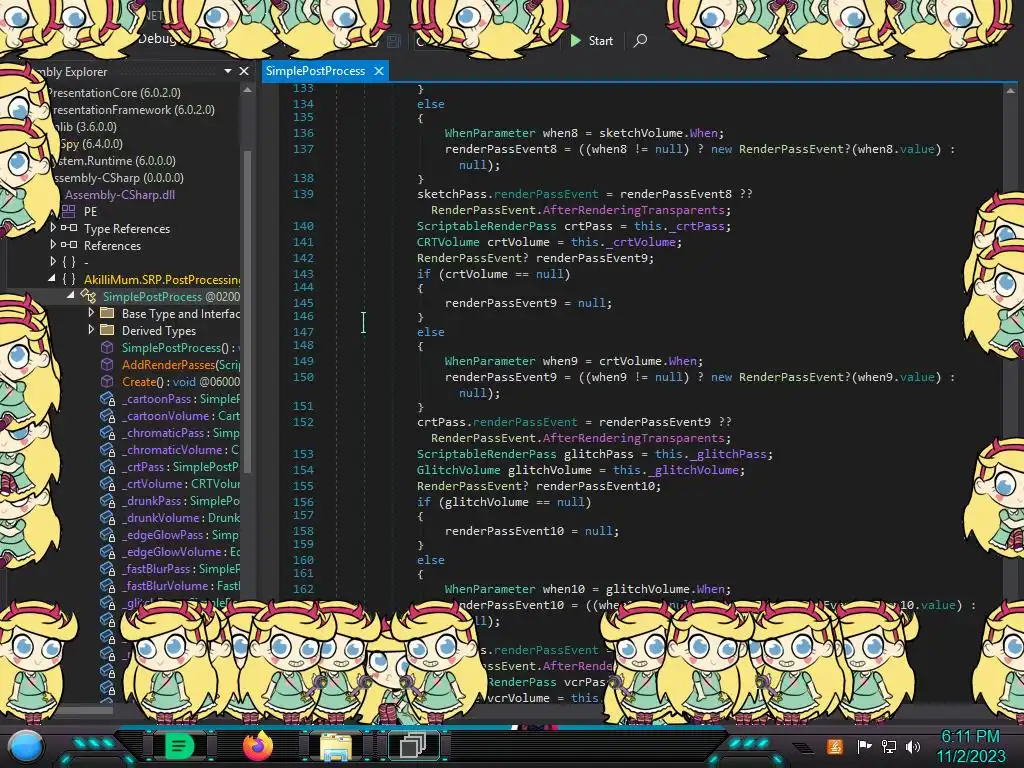Select the Assembly-CSharp.dll tree node
The height and width of the screenshot is (768, 1024).
coord(120,195)
